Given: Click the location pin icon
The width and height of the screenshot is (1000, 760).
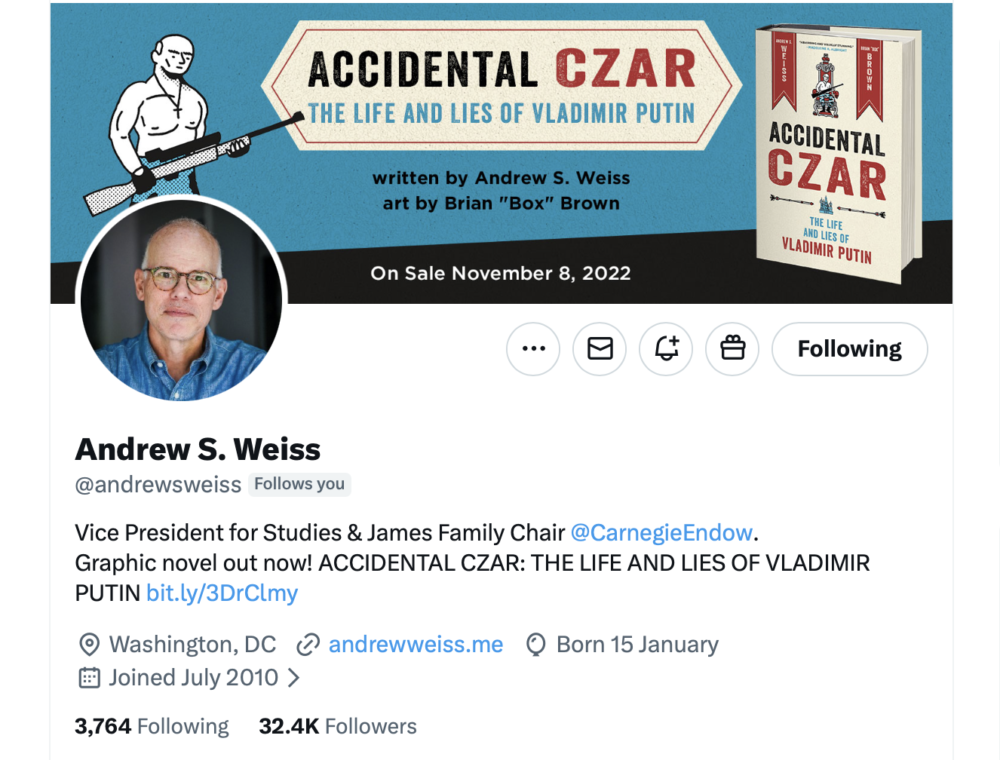Looking at the screenshot, I should click(89, 645).
